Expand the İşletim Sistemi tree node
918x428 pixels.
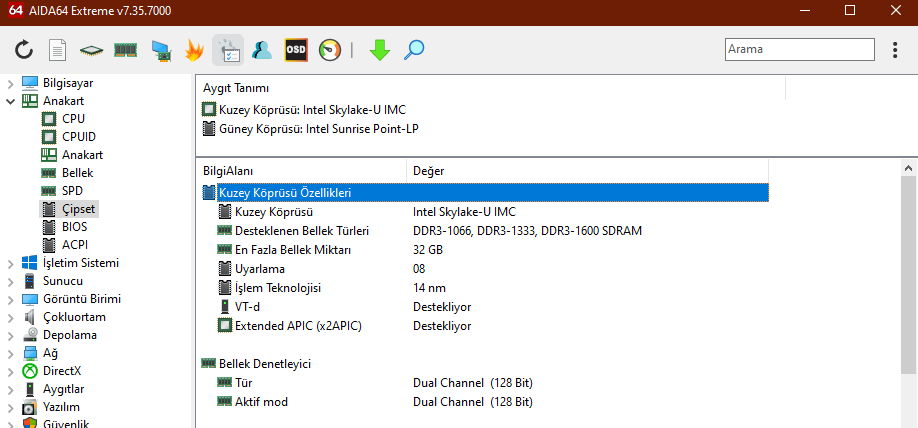11,264
